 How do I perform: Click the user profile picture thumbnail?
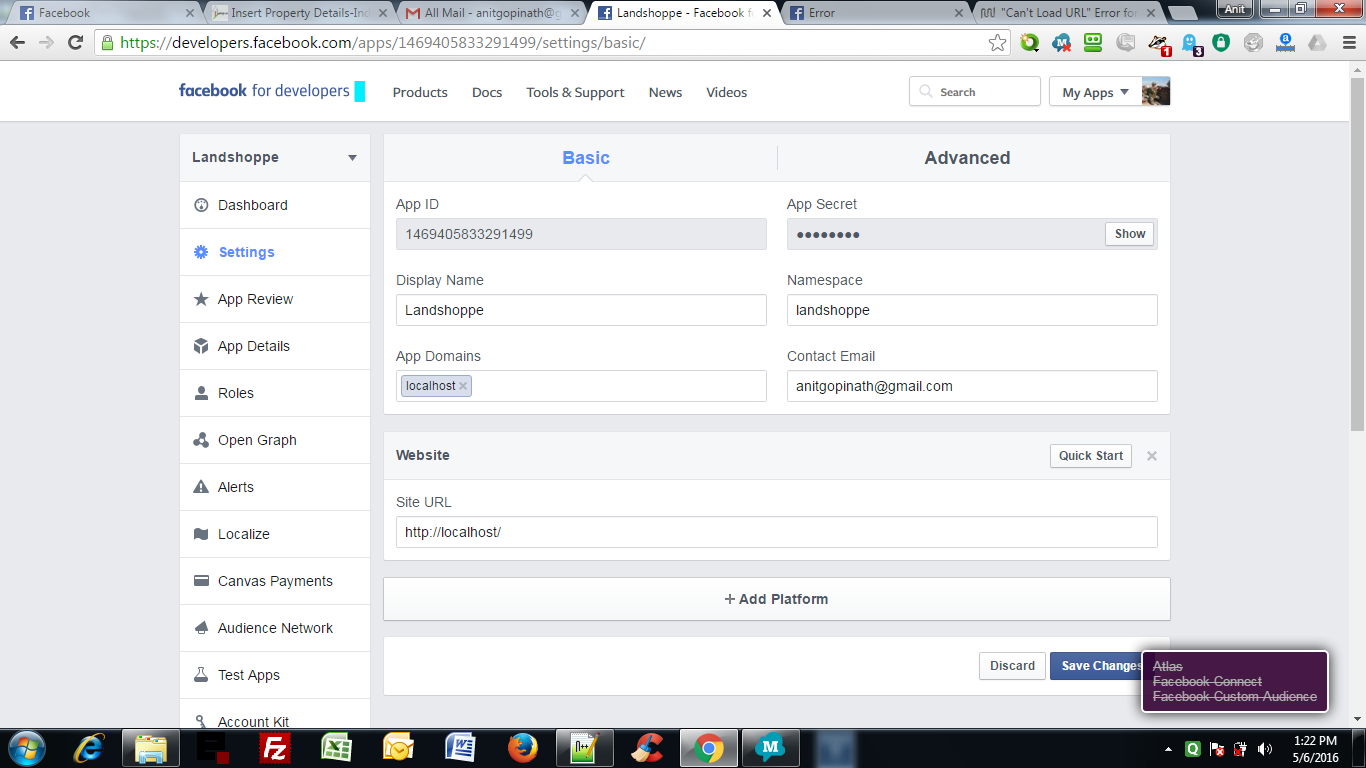click(x=1156, y=92)
